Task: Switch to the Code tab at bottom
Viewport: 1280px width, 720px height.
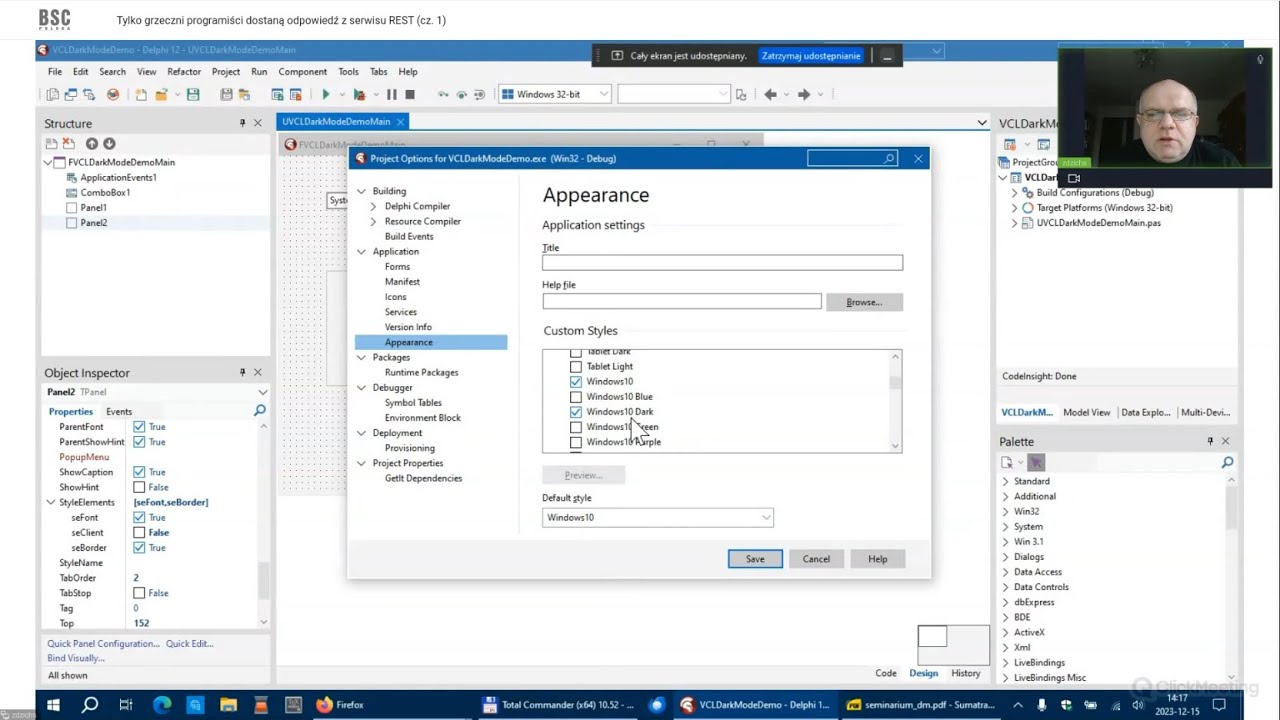Action: pos(886,673)
